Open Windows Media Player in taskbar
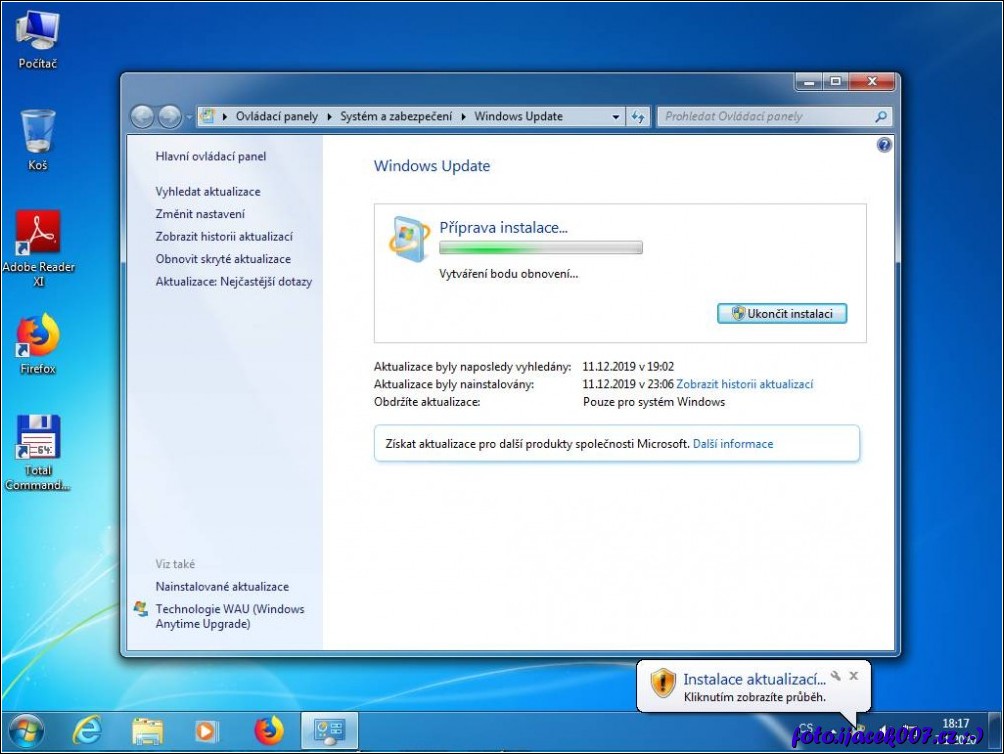1004x754 pixels. pyautogui.click(x=206, y=731)
